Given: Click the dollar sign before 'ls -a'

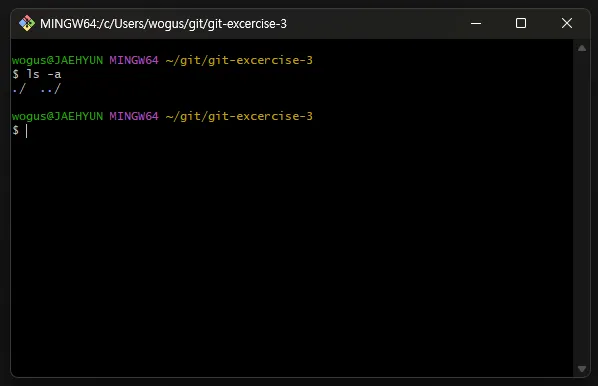Looking at the screenshot, I should [15, 74].
